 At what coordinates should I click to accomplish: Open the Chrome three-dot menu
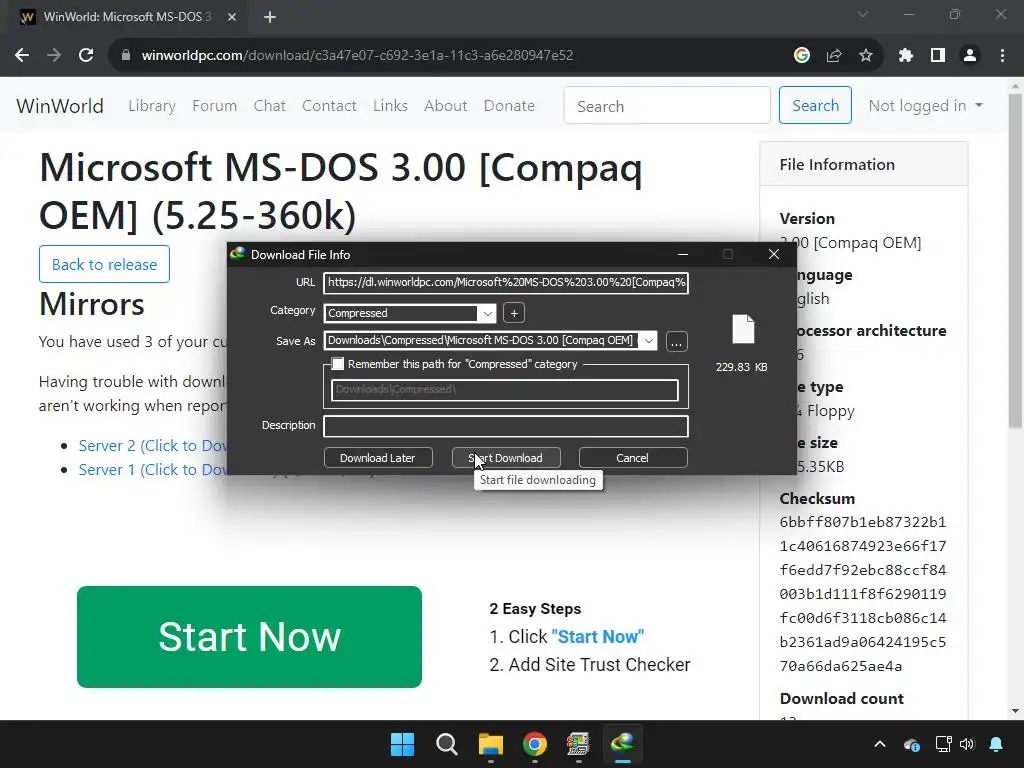pyautogui.click(x=1002, y=56)
